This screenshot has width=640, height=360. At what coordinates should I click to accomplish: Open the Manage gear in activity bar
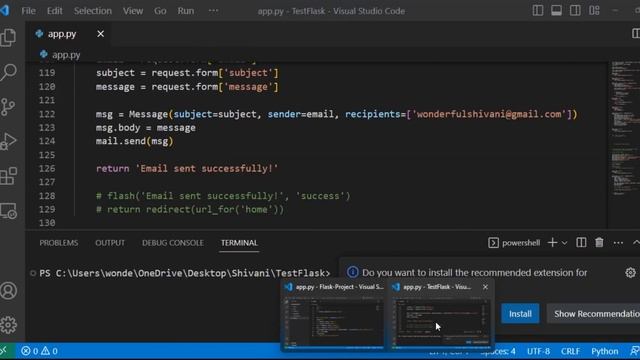[9, 325]
